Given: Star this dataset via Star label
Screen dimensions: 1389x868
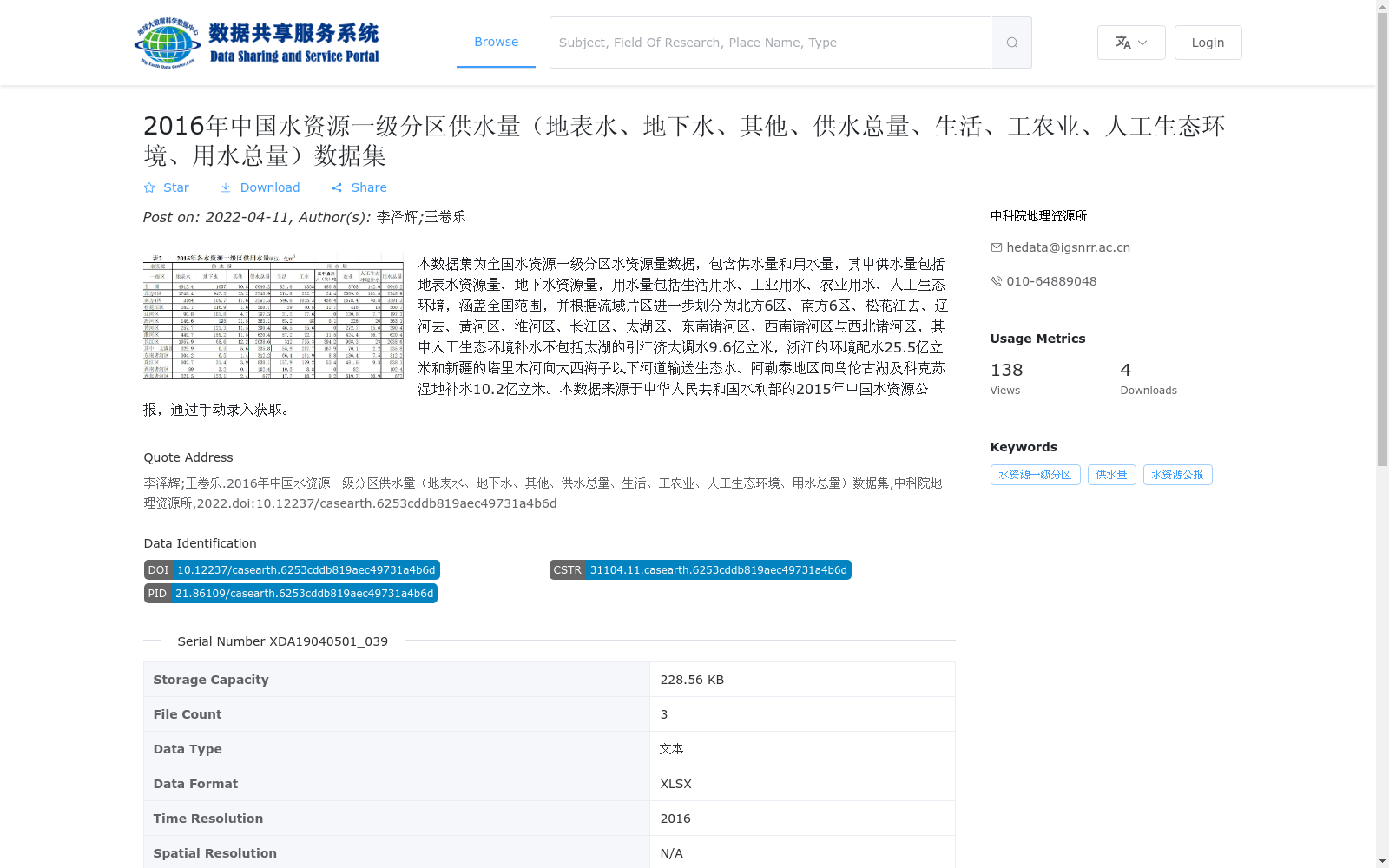Looking at the screenshot, I should (176, 187).
